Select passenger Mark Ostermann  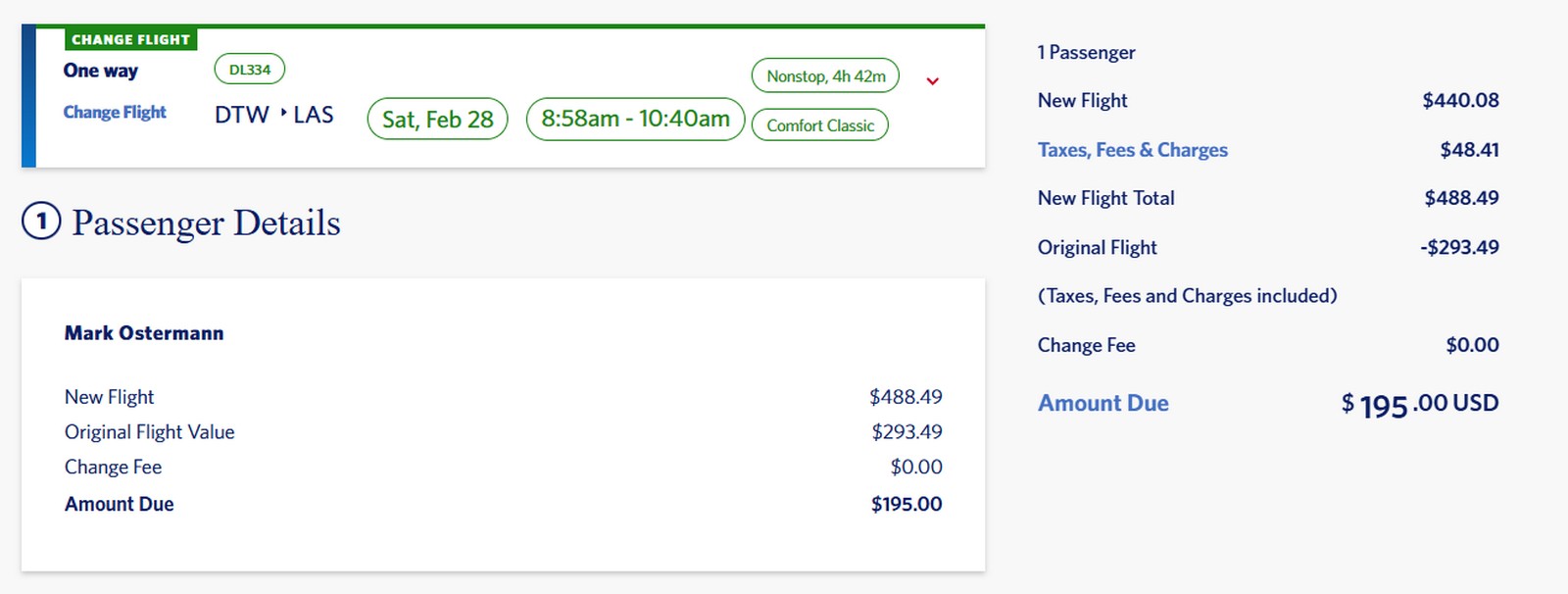143,332
